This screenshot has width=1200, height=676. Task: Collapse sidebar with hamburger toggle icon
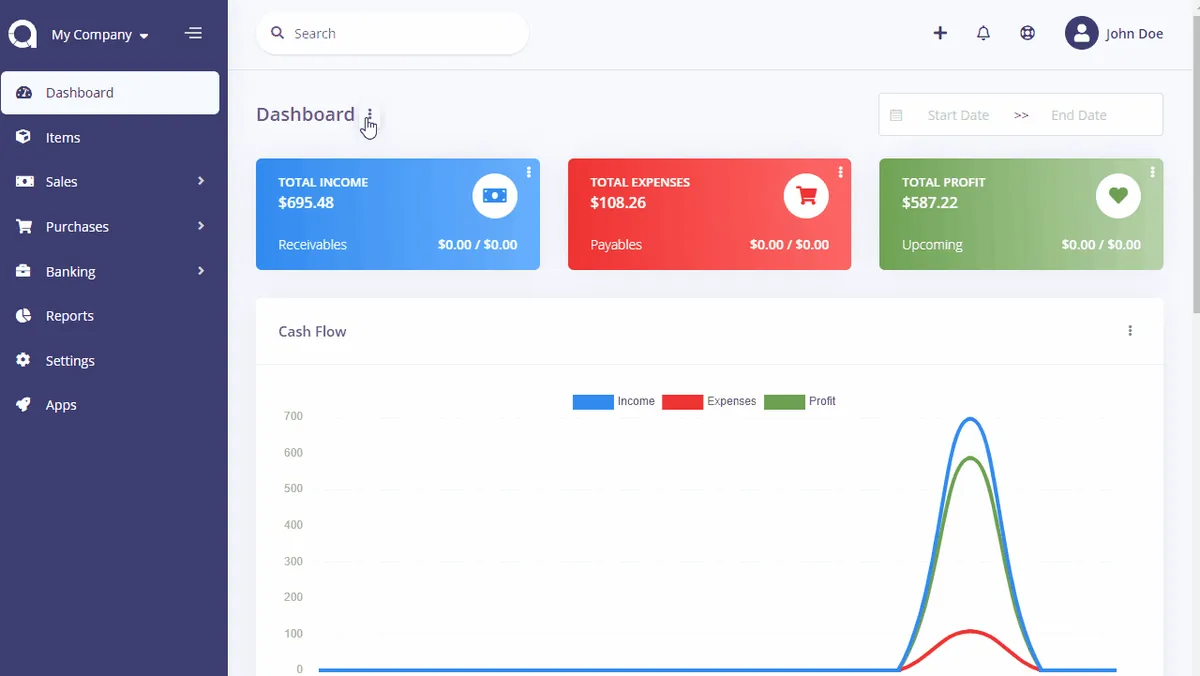point(194,34)
